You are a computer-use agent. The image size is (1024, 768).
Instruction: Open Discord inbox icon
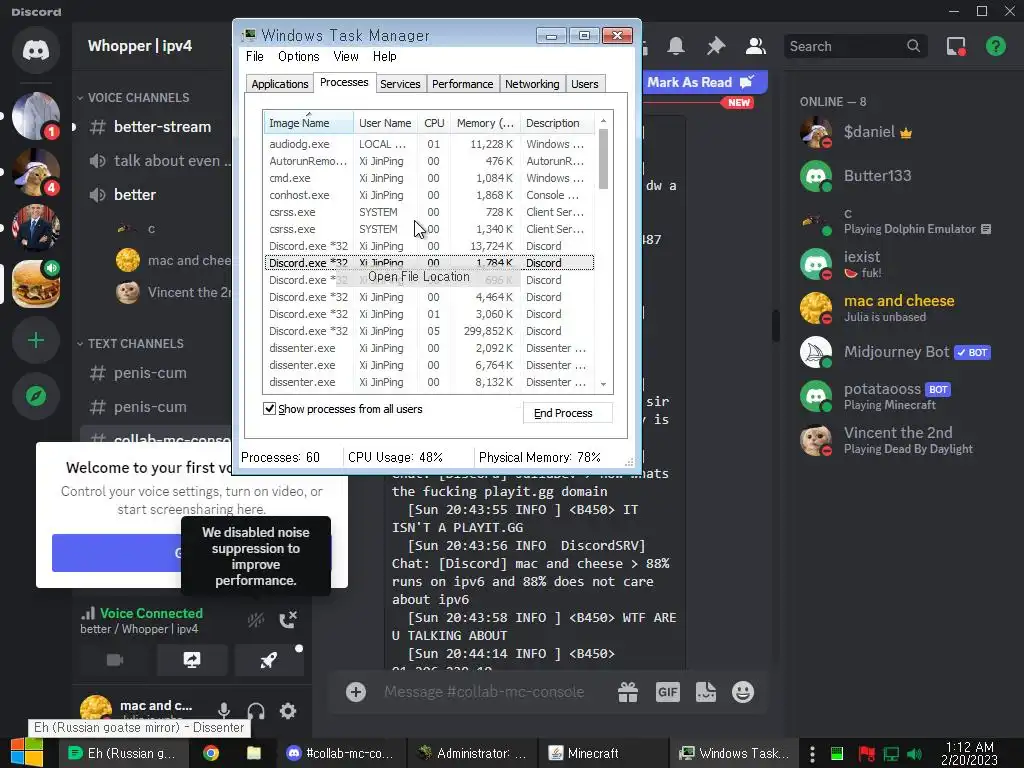click(956, 46)
